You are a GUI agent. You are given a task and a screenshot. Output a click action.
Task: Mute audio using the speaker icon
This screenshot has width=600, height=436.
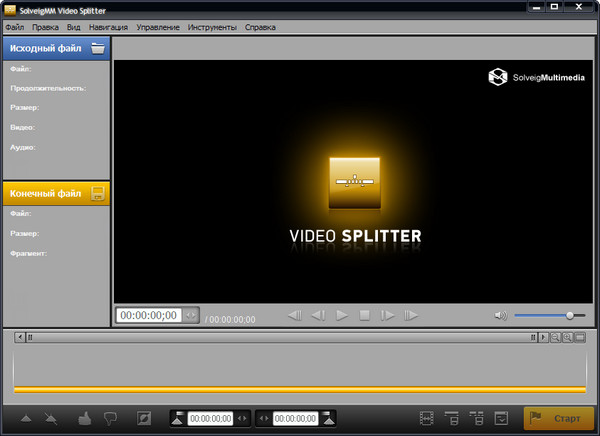(x=500, y=316)
